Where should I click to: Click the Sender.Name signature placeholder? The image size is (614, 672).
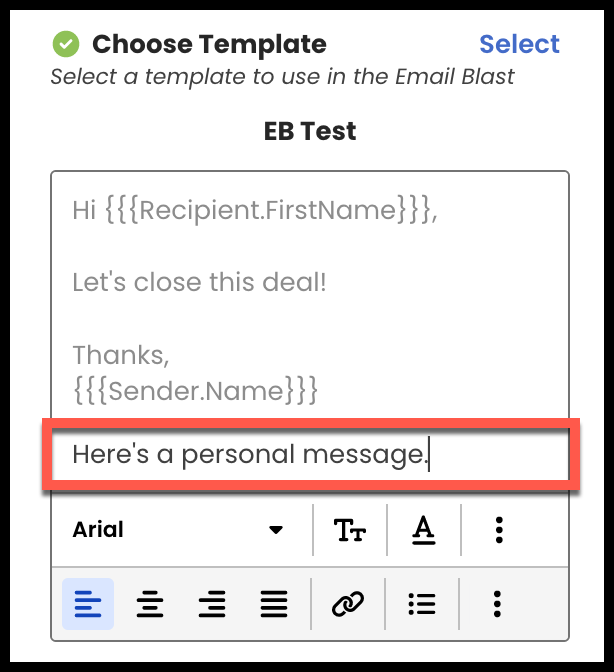[195, 390]
